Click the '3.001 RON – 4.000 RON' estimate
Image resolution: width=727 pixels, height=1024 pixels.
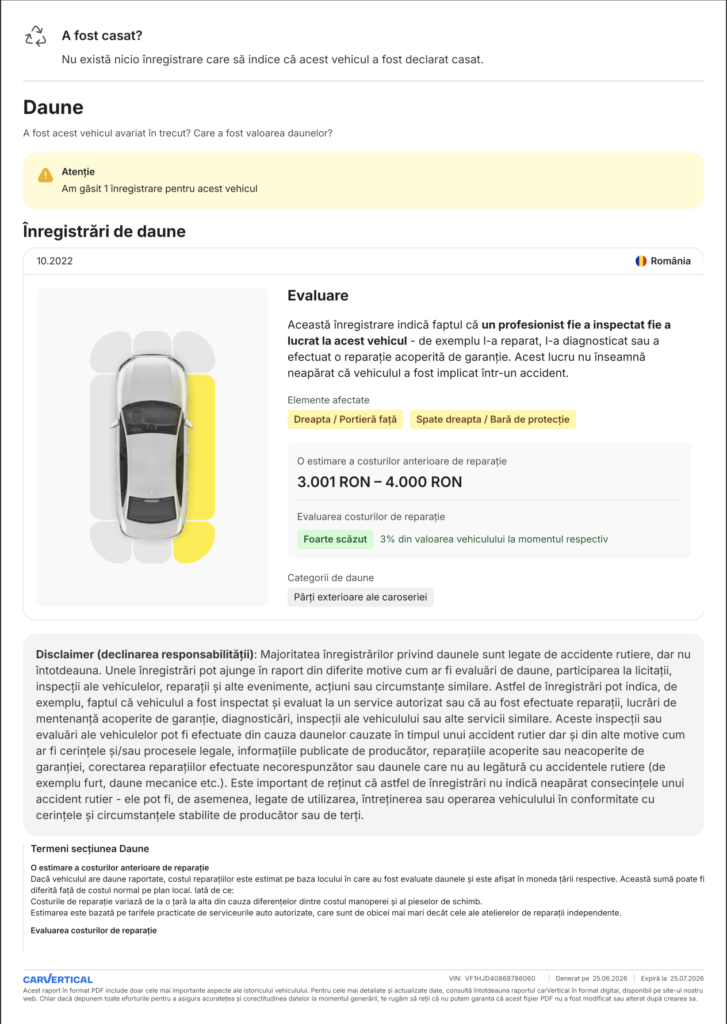tap(380, 482)
